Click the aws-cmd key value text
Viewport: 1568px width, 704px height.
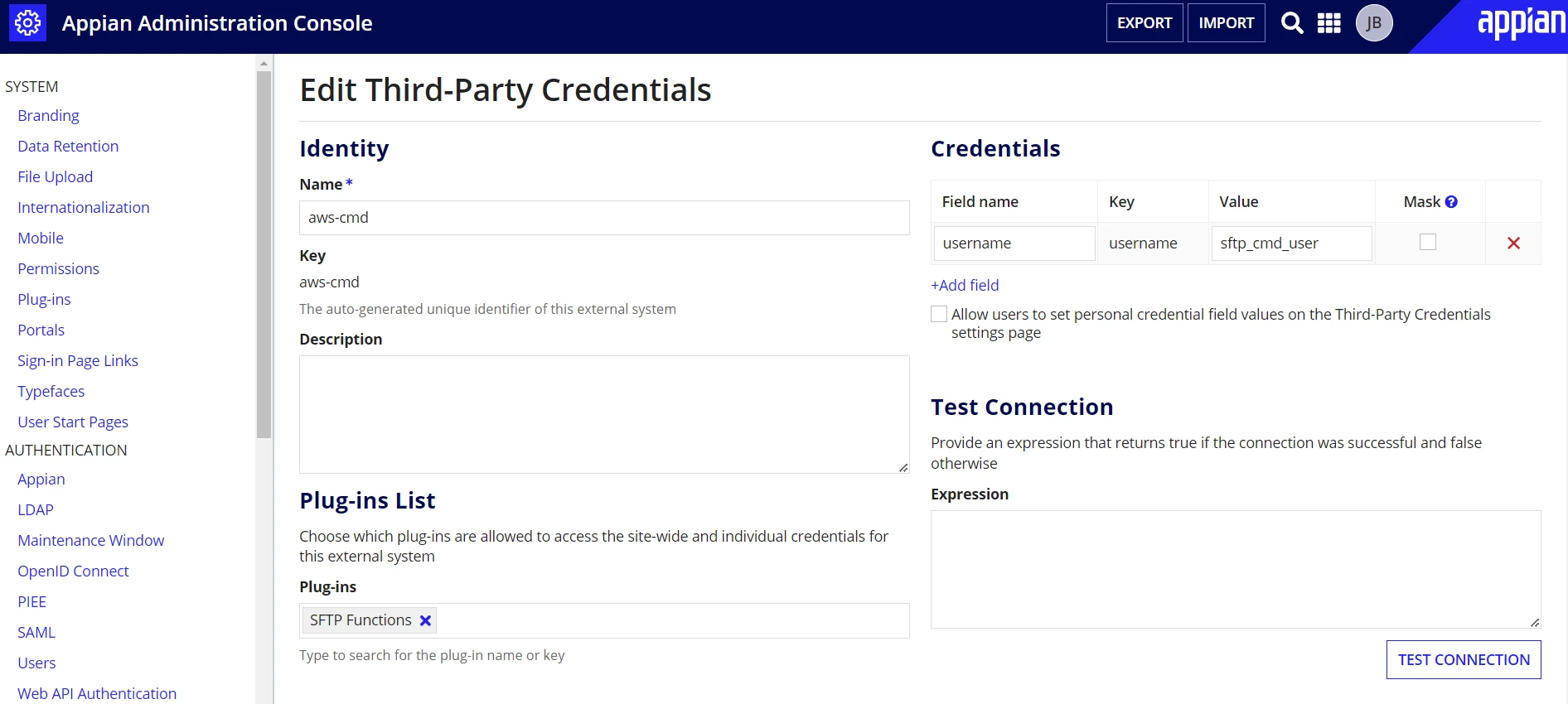[329, 282]
